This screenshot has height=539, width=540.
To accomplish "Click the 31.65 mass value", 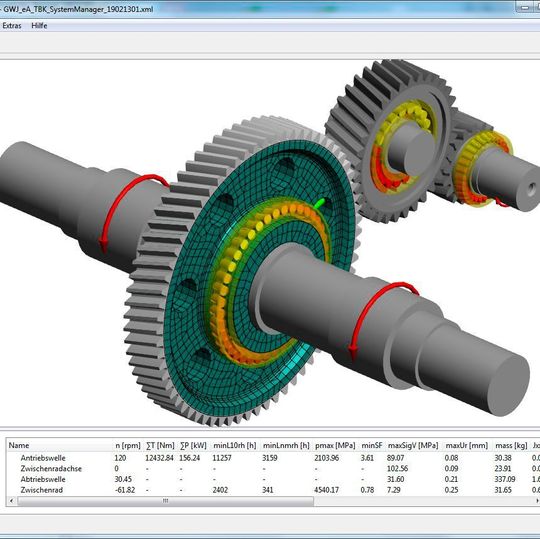I will pyautogui.click(x=503, y=490).
